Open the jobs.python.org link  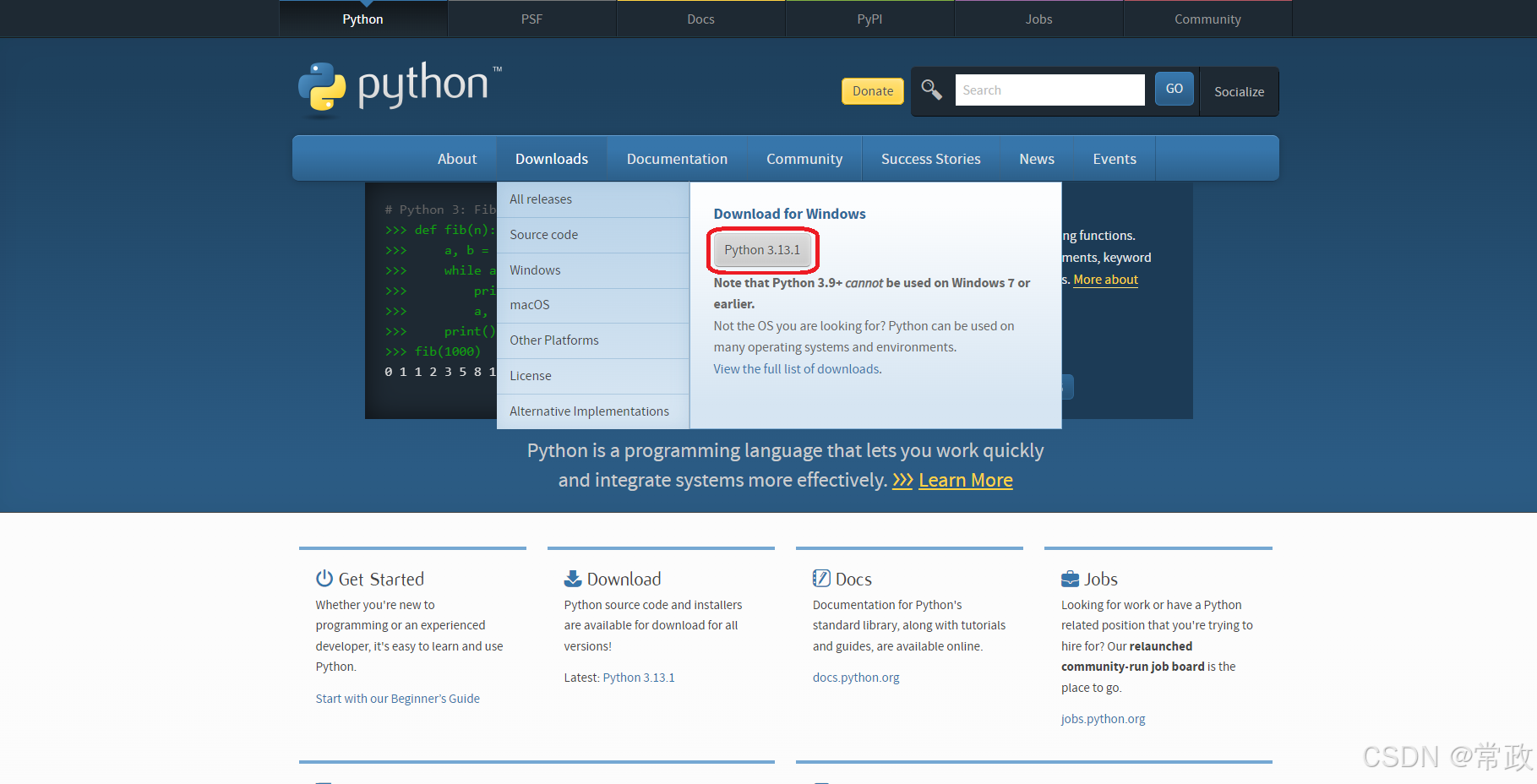(1104, 719)
